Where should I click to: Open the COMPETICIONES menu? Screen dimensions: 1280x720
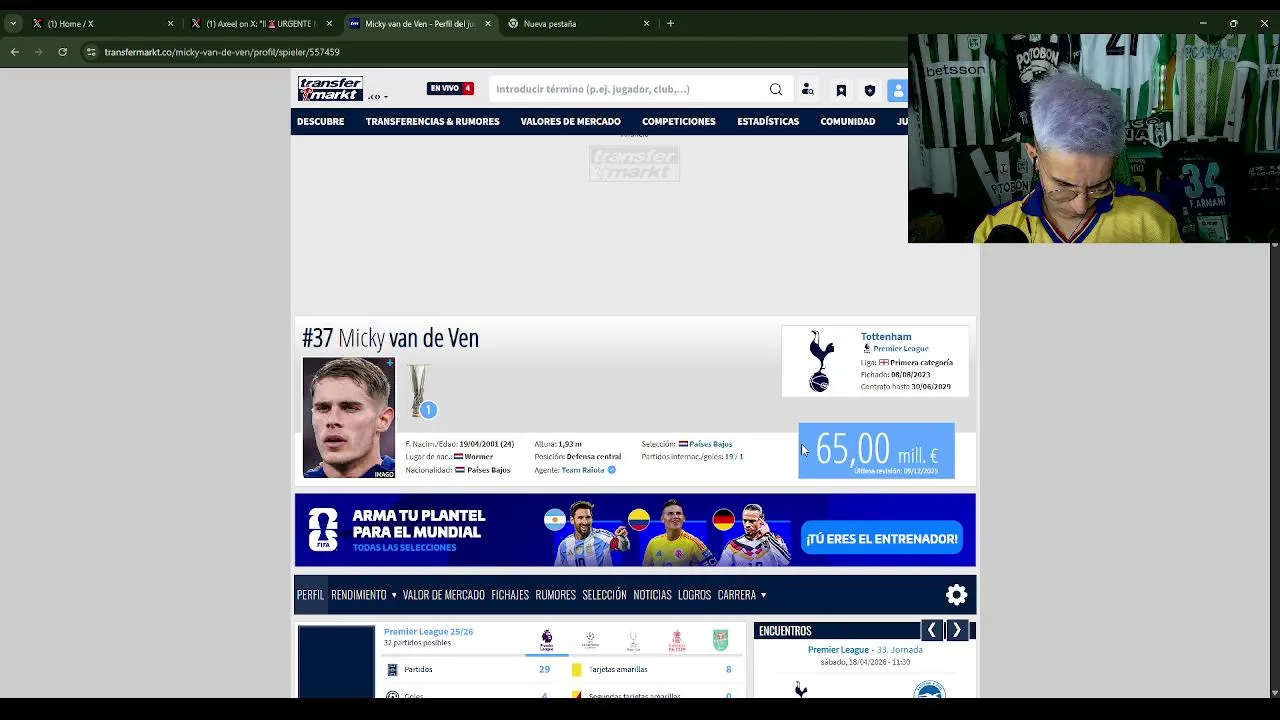coord(679,121)
